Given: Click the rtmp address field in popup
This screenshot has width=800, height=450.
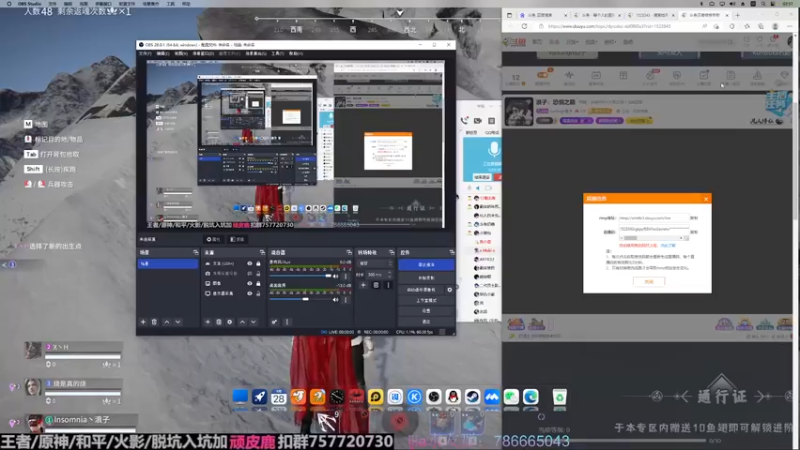Looking at the screenshot, I should (x=653, y=218).
